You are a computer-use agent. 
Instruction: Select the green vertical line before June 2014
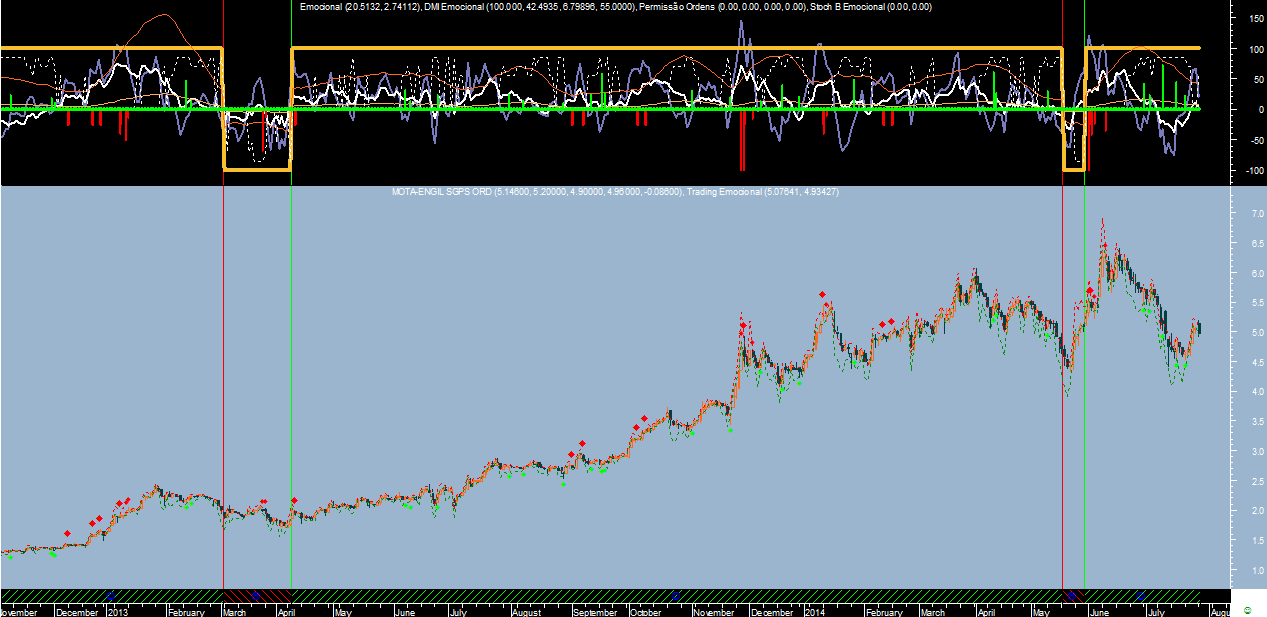(1085, 400)
